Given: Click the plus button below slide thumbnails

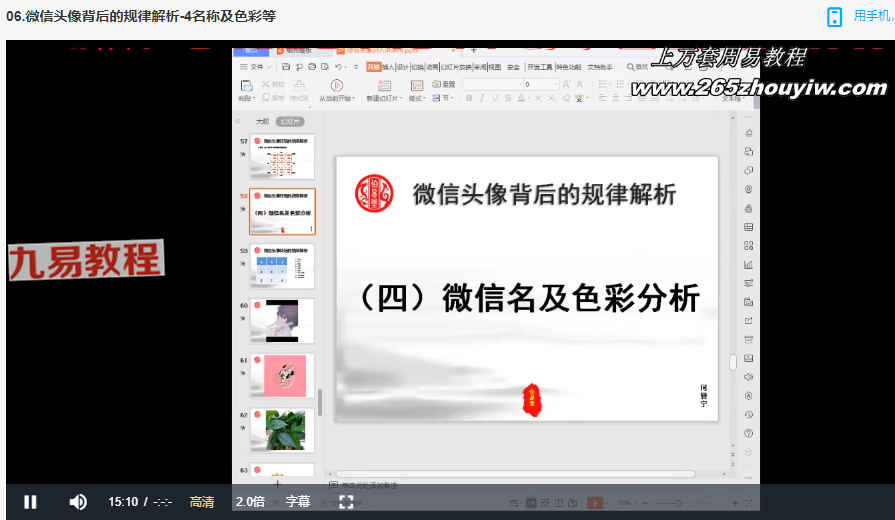Looking at the screenshot, I should point(277,484).
